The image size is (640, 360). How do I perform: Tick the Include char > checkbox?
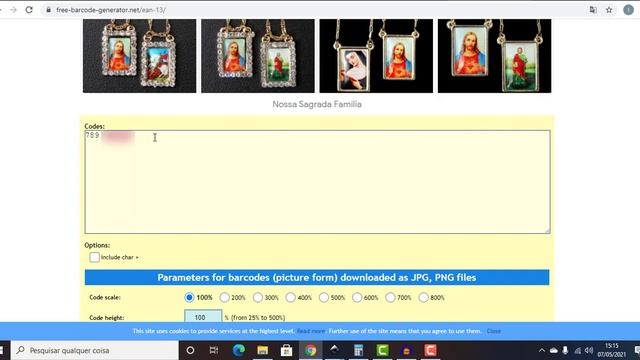point(94,257)
